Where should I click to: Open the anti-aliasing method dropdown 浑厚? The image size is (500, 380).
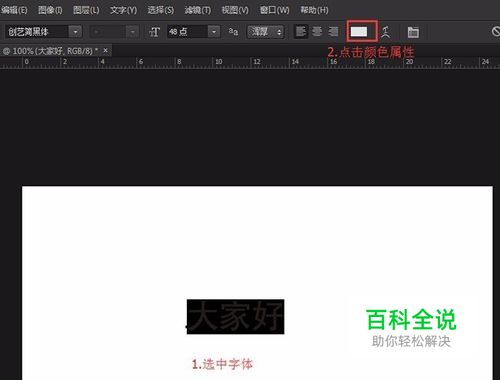[x=266, y=32]
